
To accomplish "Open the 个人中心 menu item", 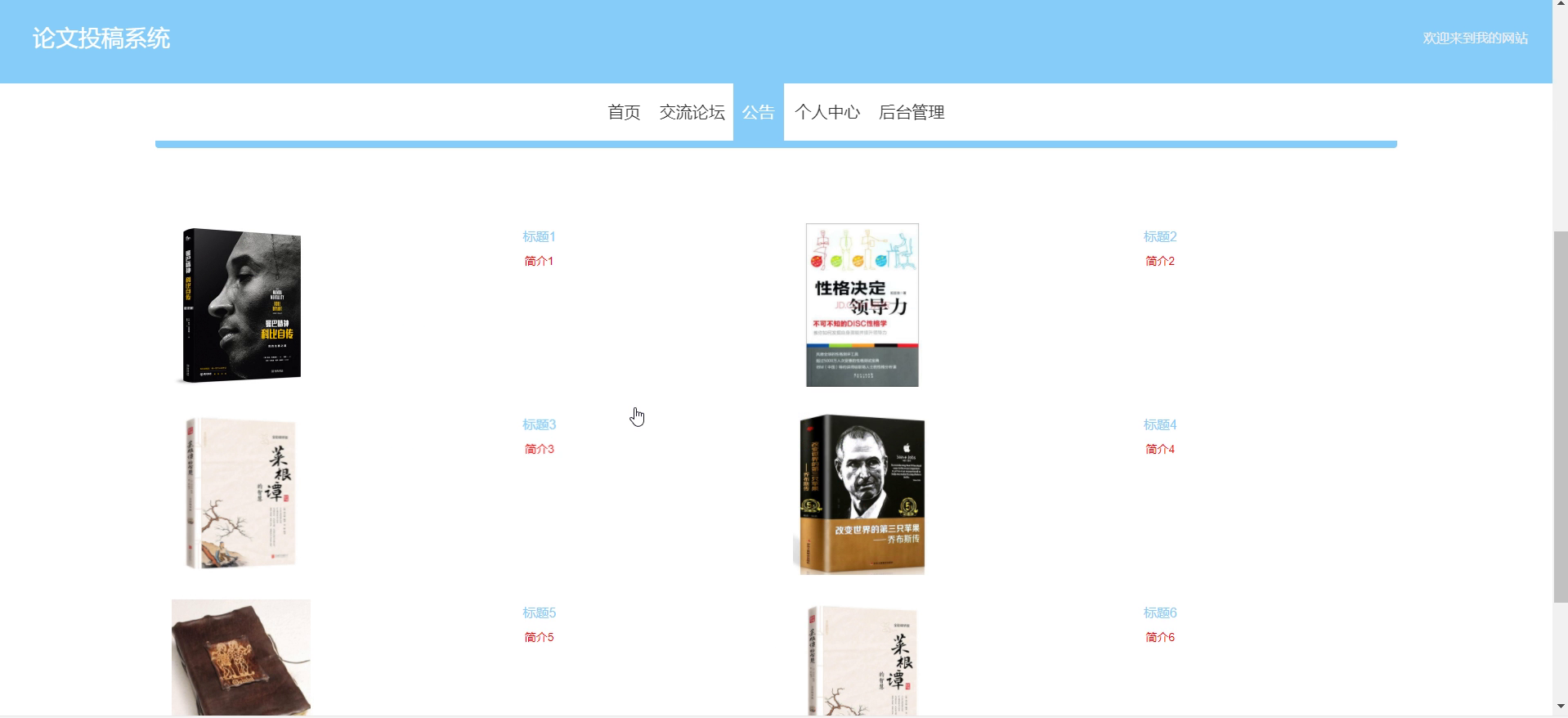I will [x=827, y=112].
